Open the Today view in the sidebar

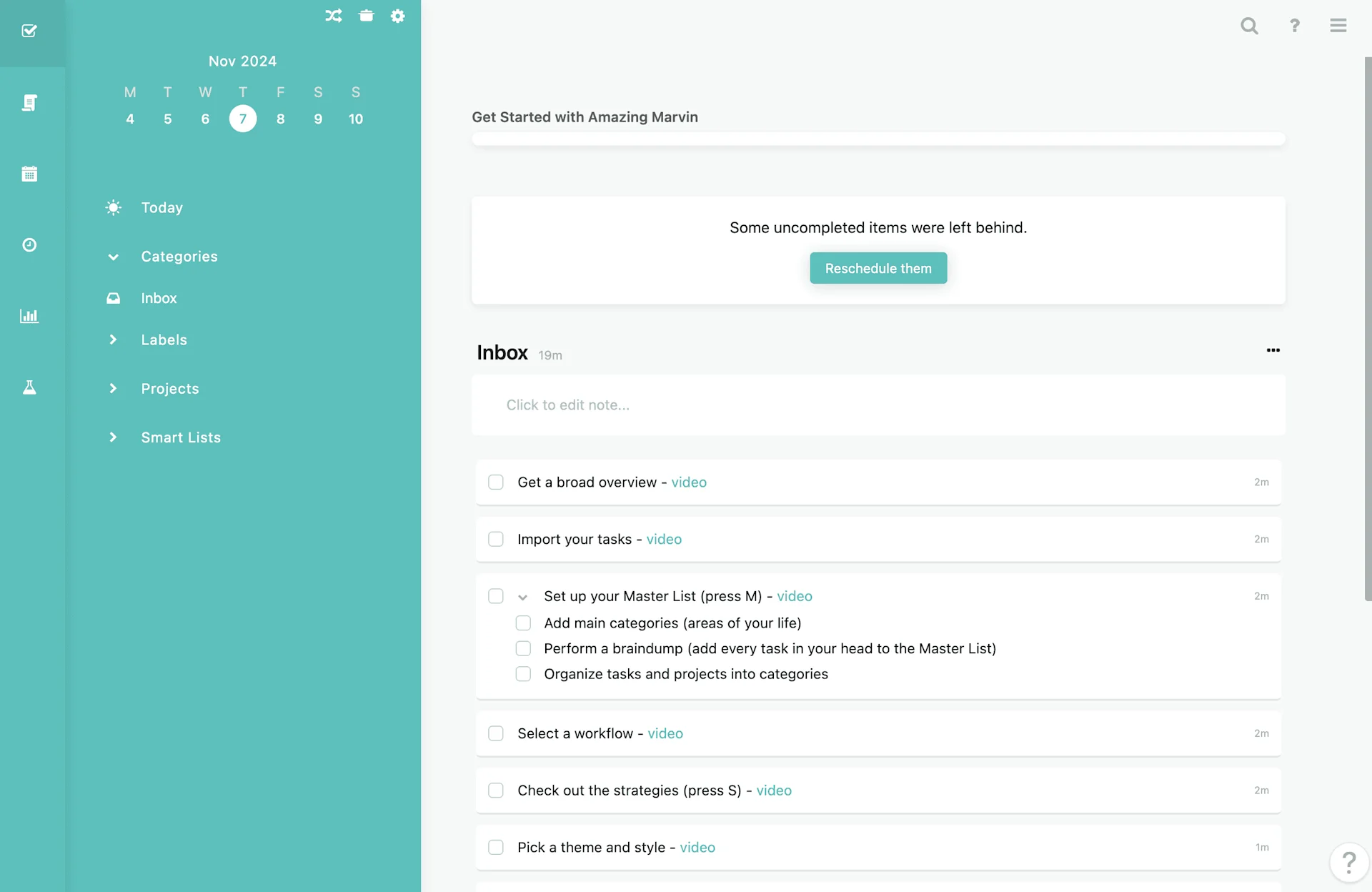[161, 208]
